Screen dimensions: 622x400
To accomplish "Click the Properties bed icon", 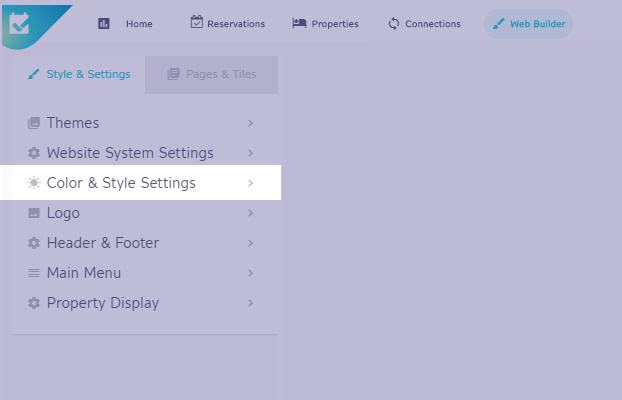I will 299,23.
